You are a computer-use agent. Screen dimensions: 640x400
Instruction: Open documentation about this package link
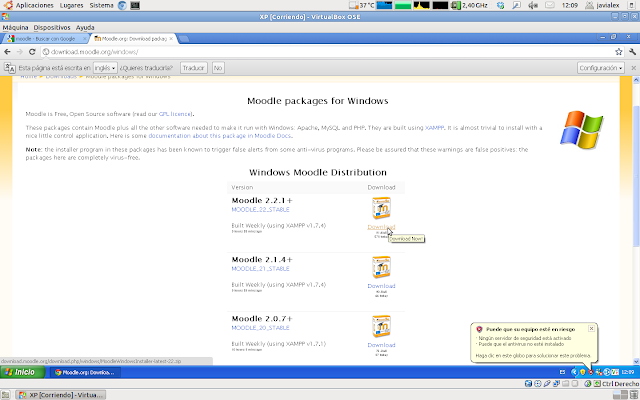(220, 136)
